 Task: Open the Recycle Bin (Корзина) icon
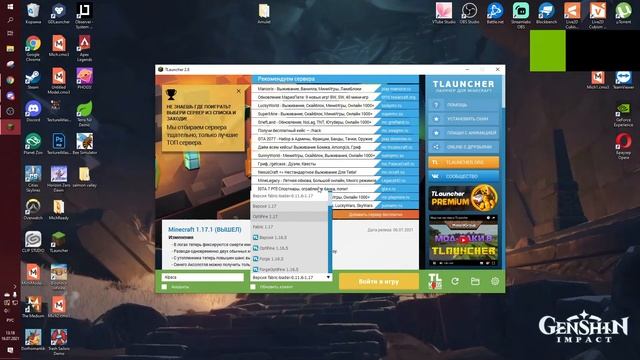(x=33, y=13)
